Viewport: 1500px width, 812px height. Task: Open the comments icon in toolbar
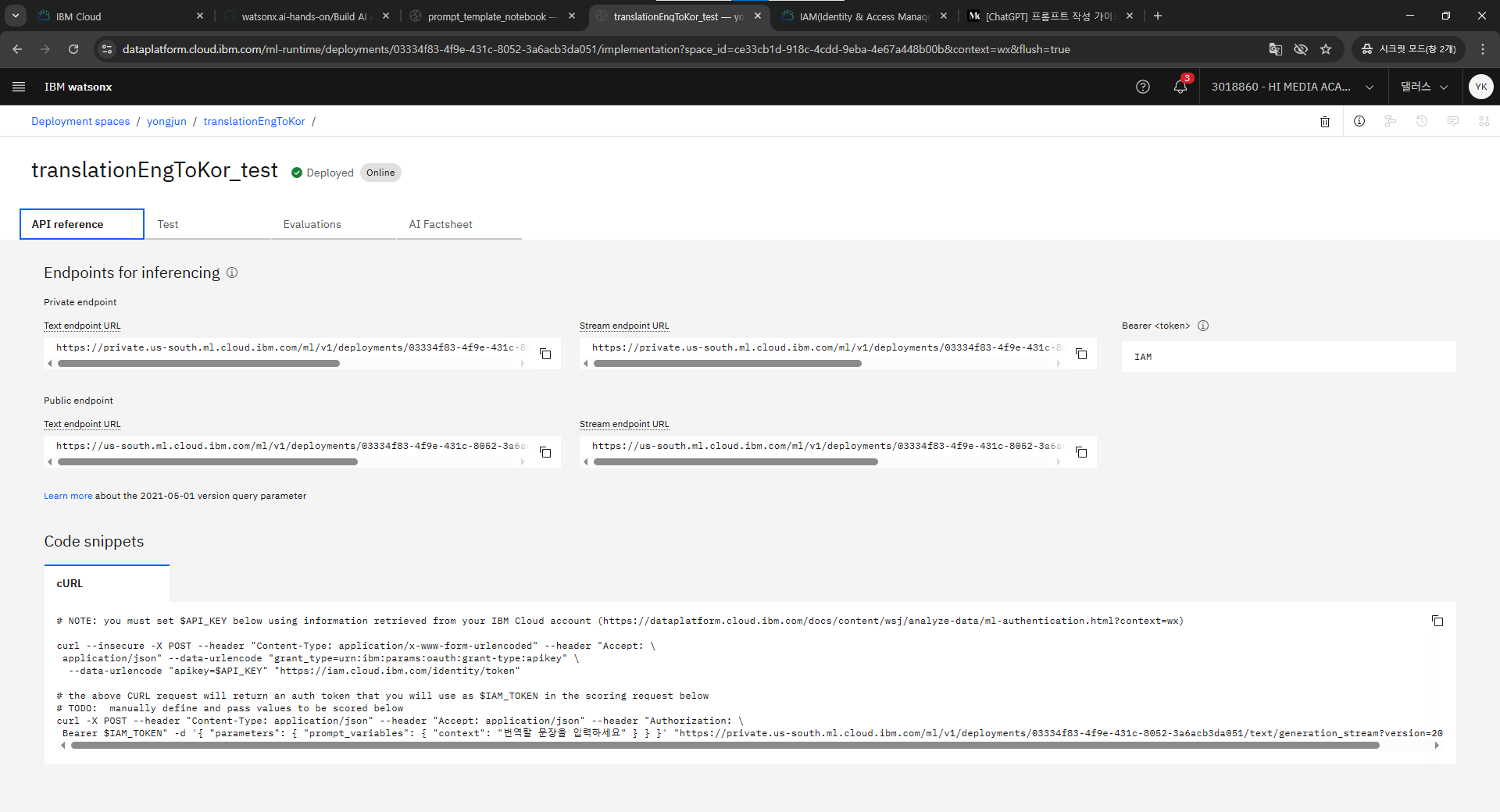click(x=1453, y=121)
